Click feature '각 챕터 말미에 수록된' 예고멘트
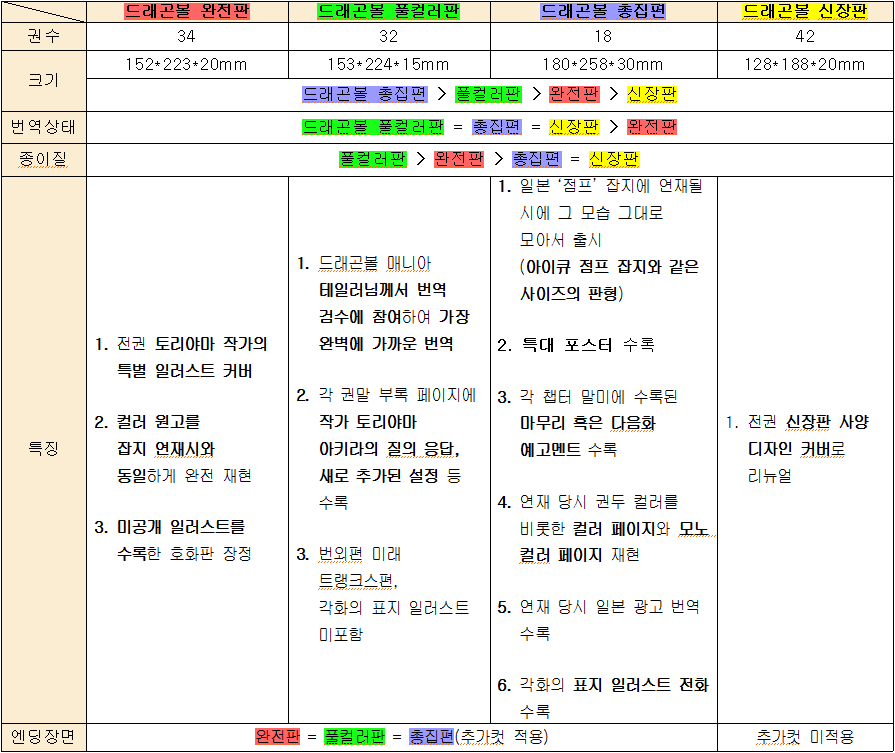895x753 pixels. tap(588, 423)
